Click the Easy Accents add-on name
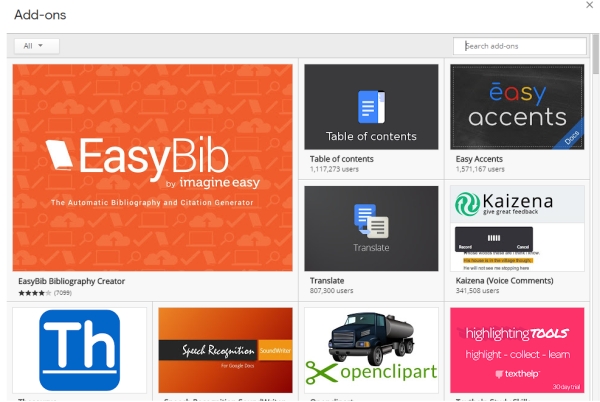This screenshot has height=402, width=600. point(479,159)
